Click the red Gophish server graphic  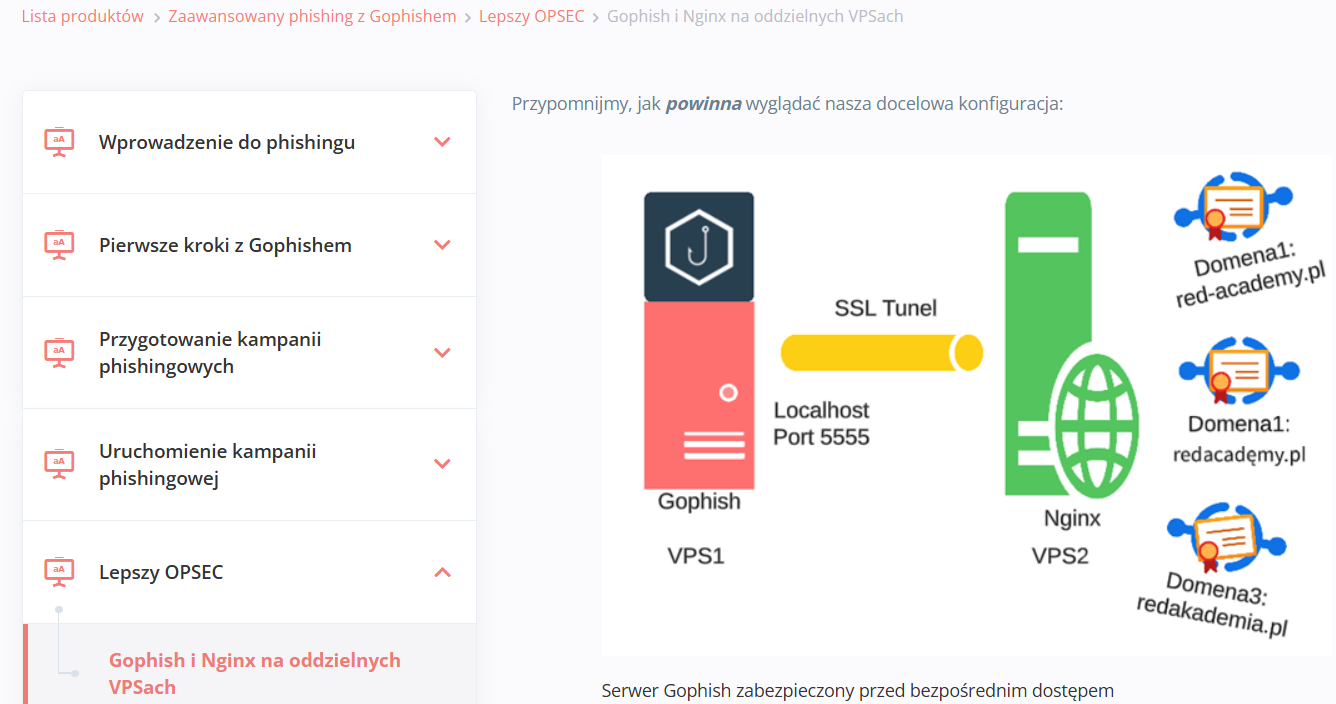pyautogui.click(x=699, y=395)
